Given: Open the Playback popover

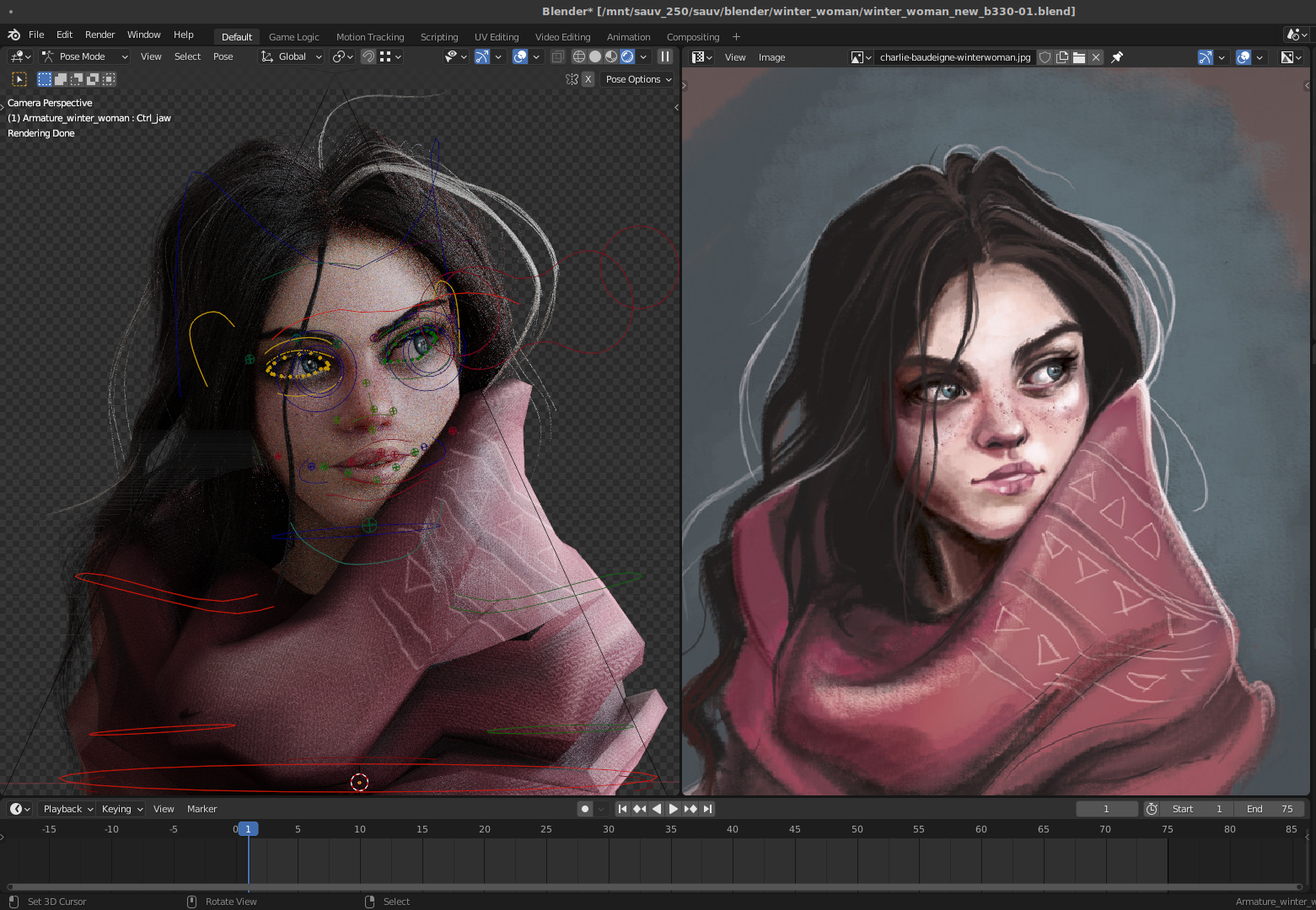Looking at the screenshot, I should coord(67,809).
